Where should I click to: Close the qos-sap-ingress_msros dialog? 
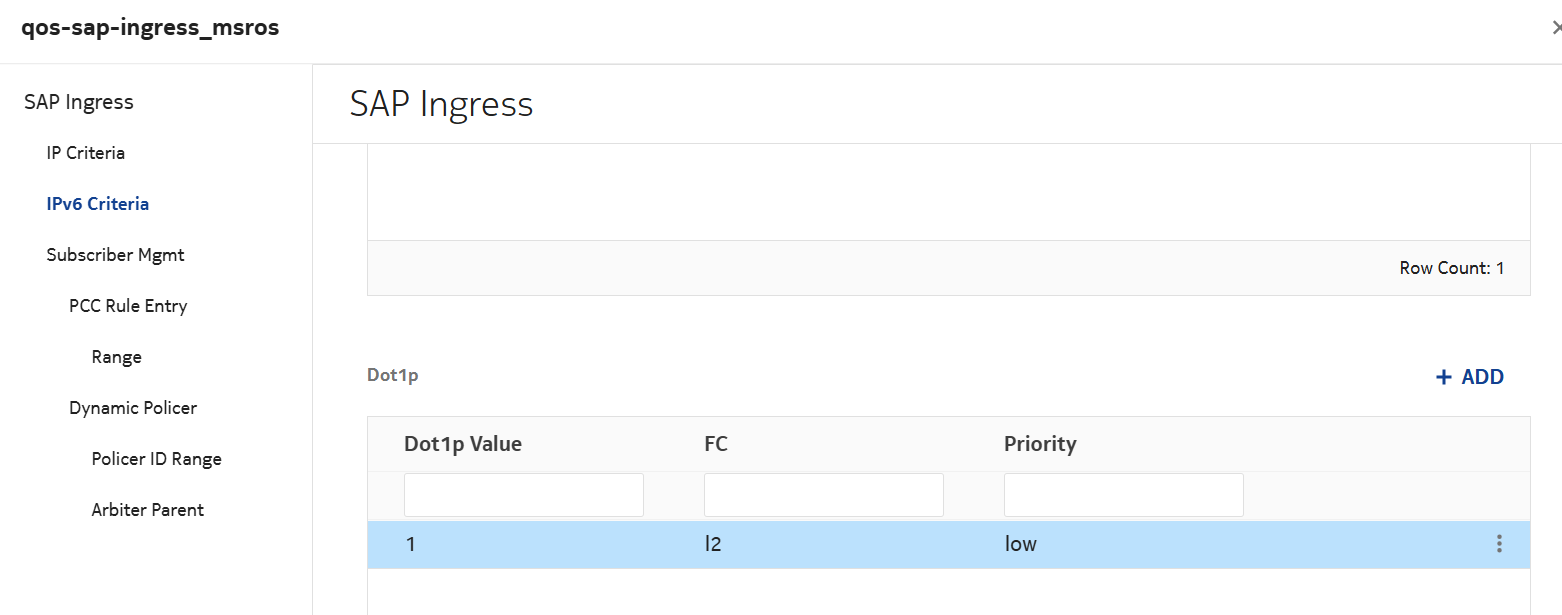pos(1555,29)
